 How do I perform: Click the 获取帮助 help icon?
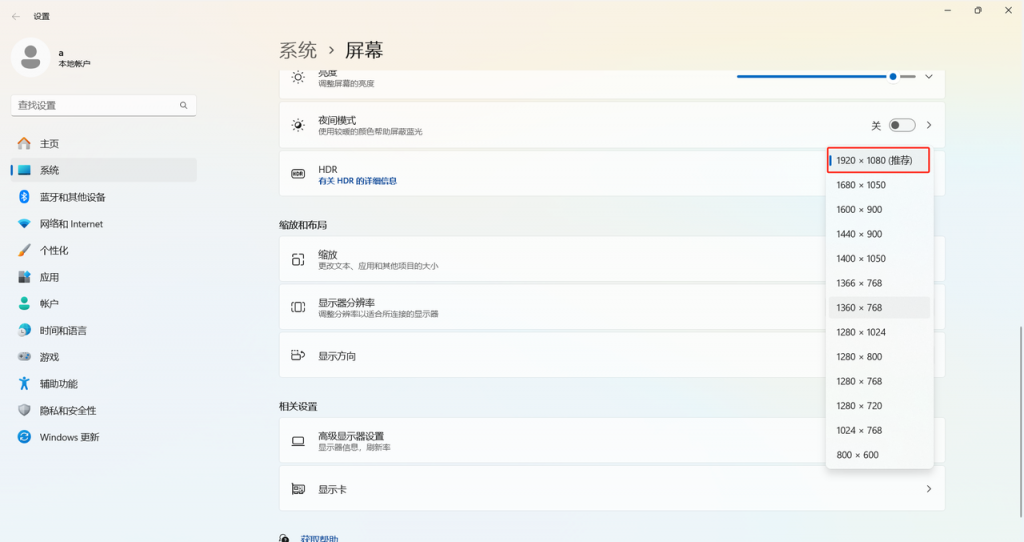tap(285, 539)
